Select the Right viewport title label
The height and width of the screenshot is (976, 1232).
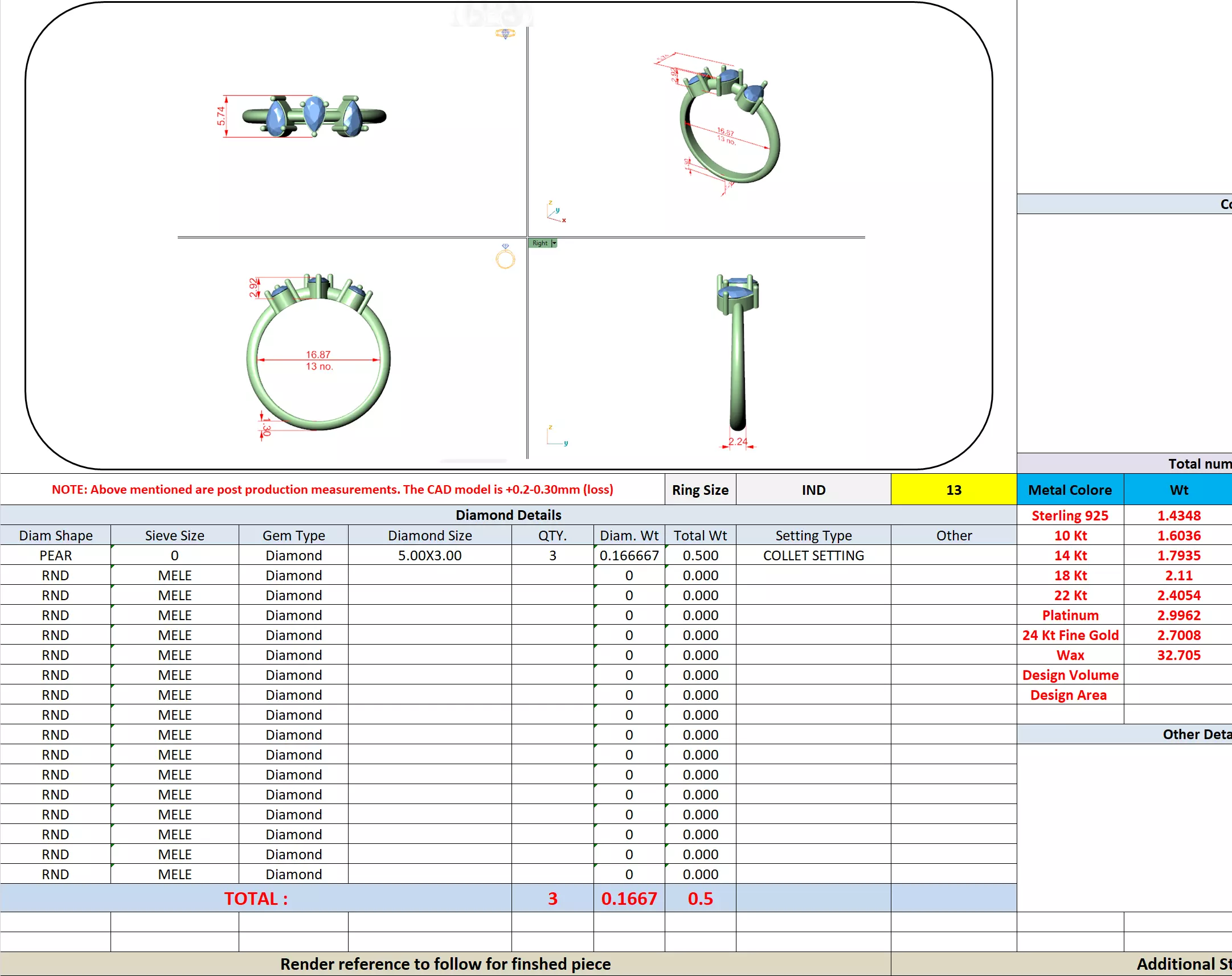click(539, 243)
